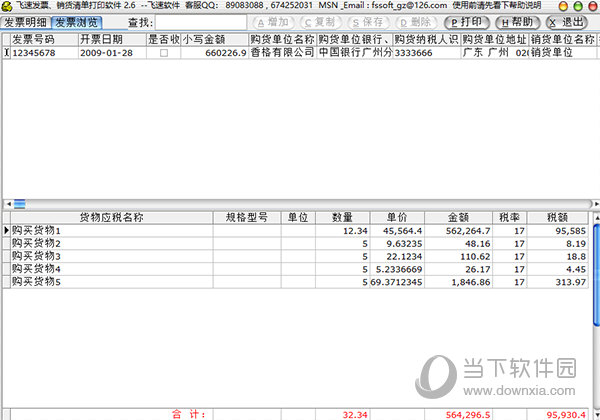Click the orange window button in title bar
The height and width of the screenshot is (420, 600).
click(x=563, y=6)
